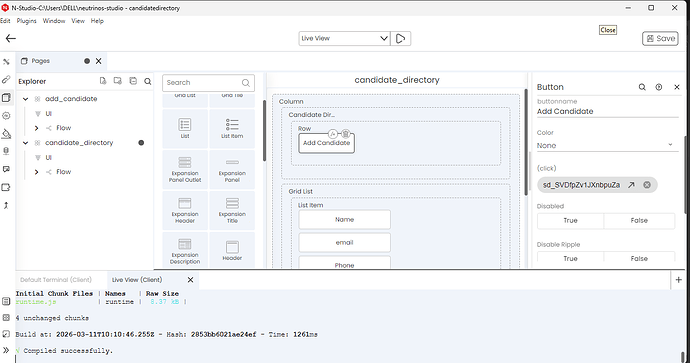Image resolution: width=690 pixels, height=363 pixels.
Task: Select the Pages icon in left sidebar
Action: pyautogui.click(x=6, y=97)
